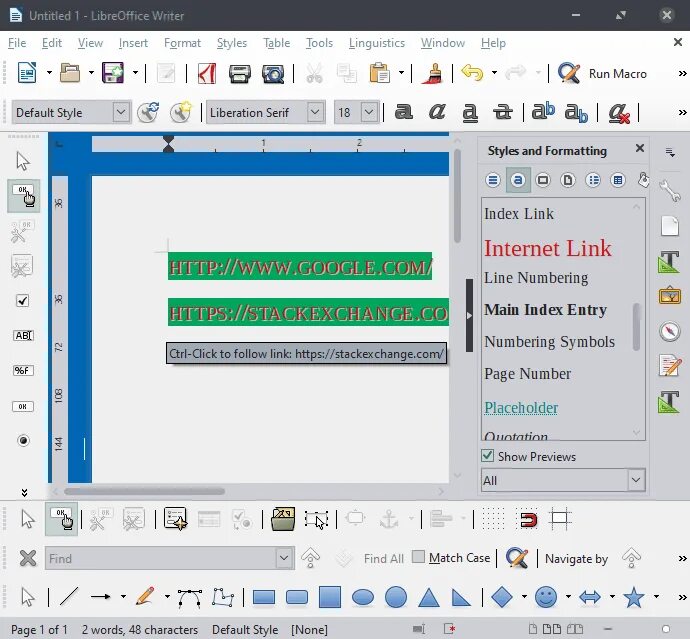Apply Subscript formatting
Image resolution: width=690 pixels, height=639 pixels.
pos(576,113)
